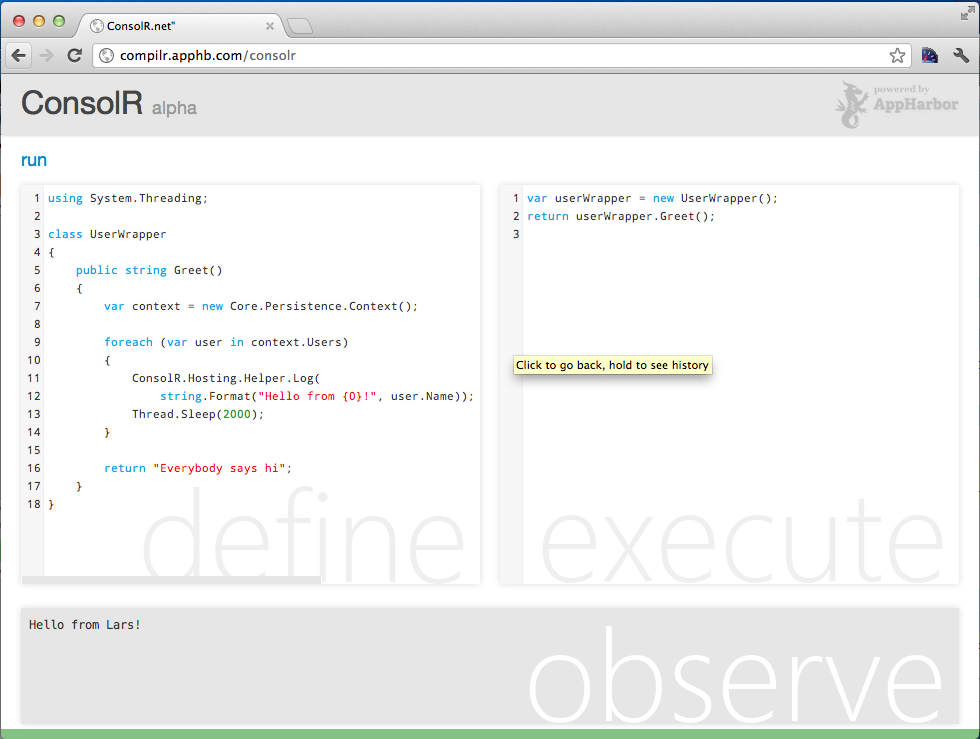
Task: Click the 'class UserWrapper' line
Action: 107,234
